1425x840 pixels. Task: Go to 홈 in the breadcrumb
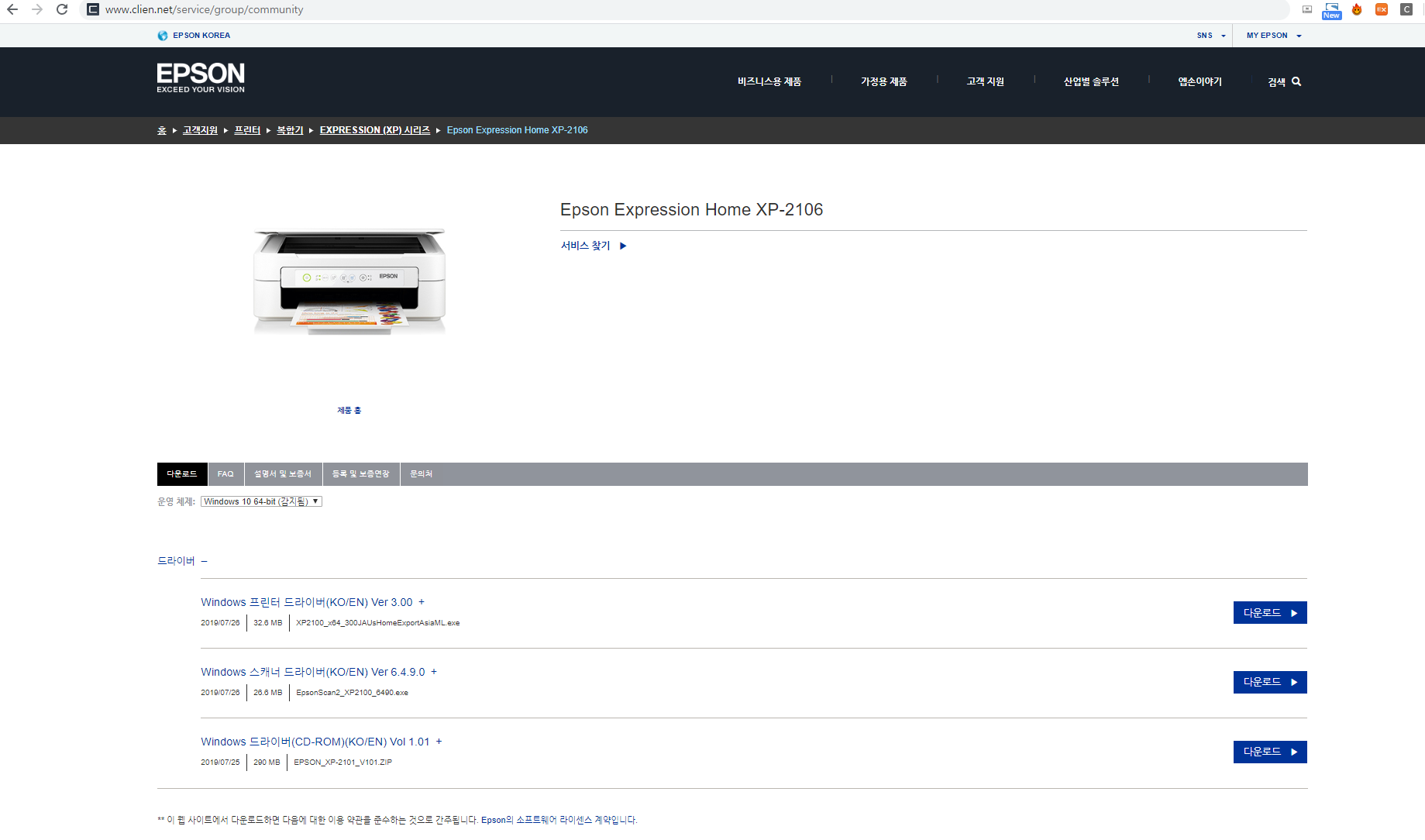[x=162, y=130]
